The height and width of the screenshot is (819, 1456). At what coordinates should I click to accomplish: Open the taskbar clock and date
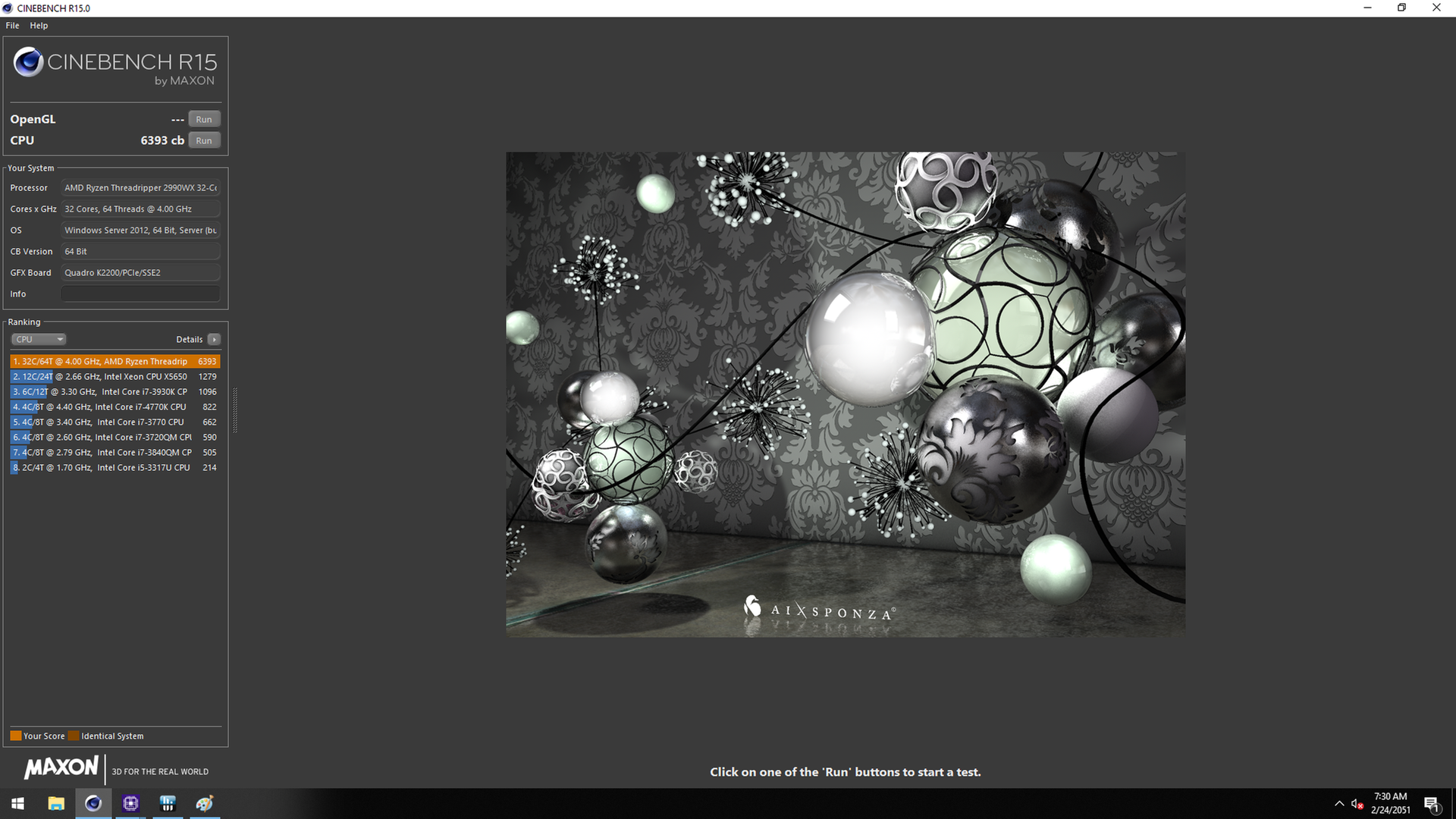(x=1391, y=803)
